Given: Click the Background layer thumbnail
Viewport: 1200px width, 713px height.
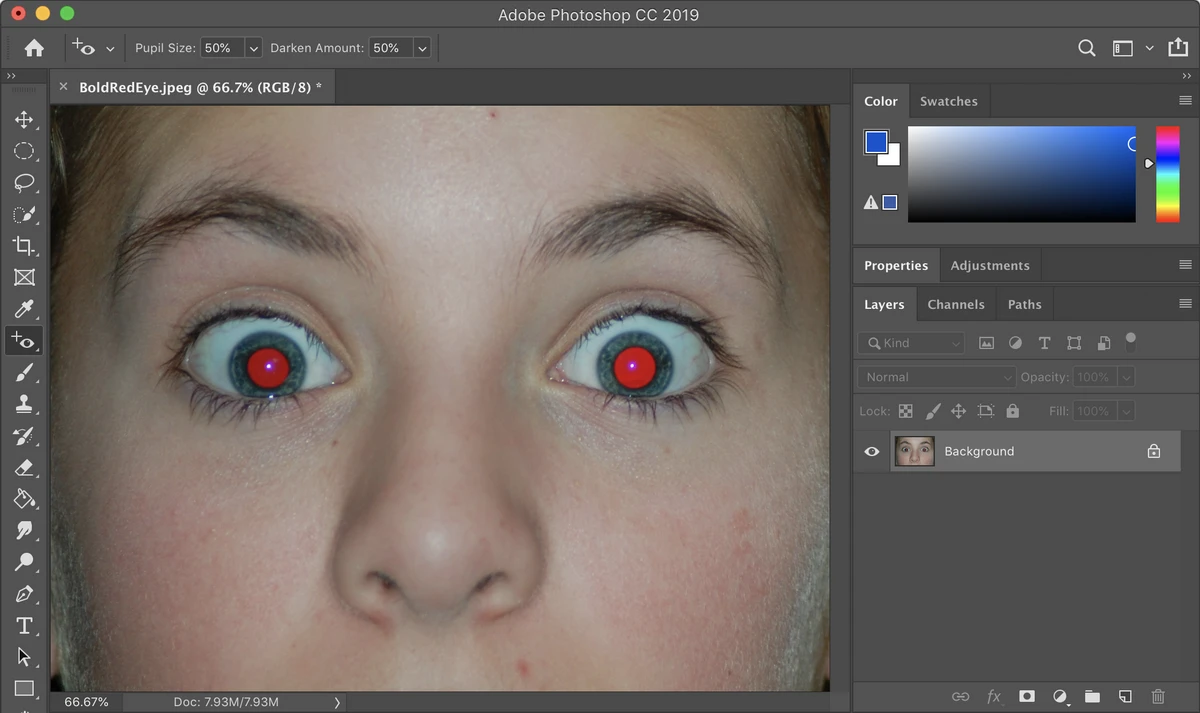Looking at the screenshot, I should click(x=914, y=452).
